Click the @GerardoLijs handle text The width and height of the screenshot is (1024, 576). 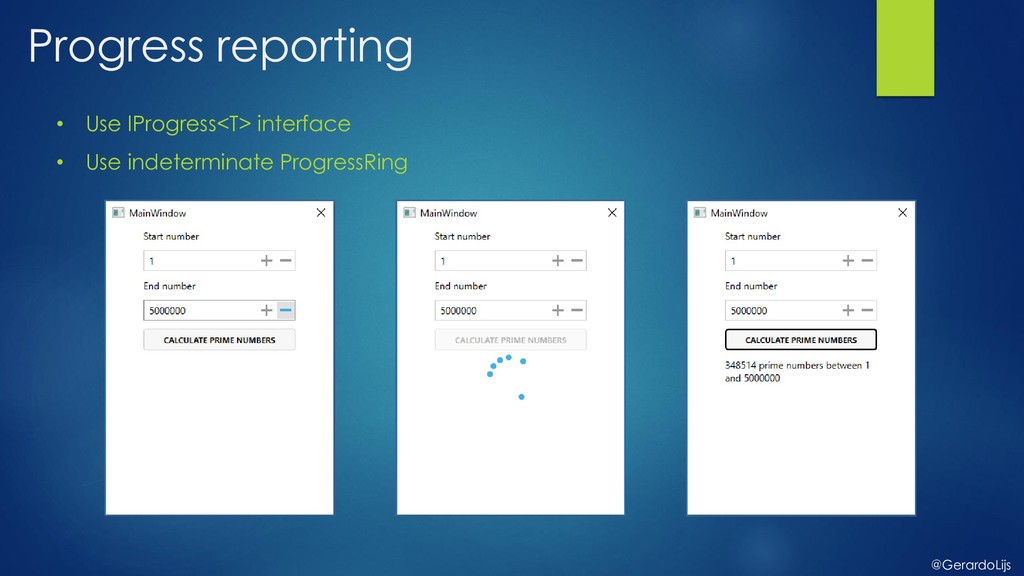coord(970,564)
